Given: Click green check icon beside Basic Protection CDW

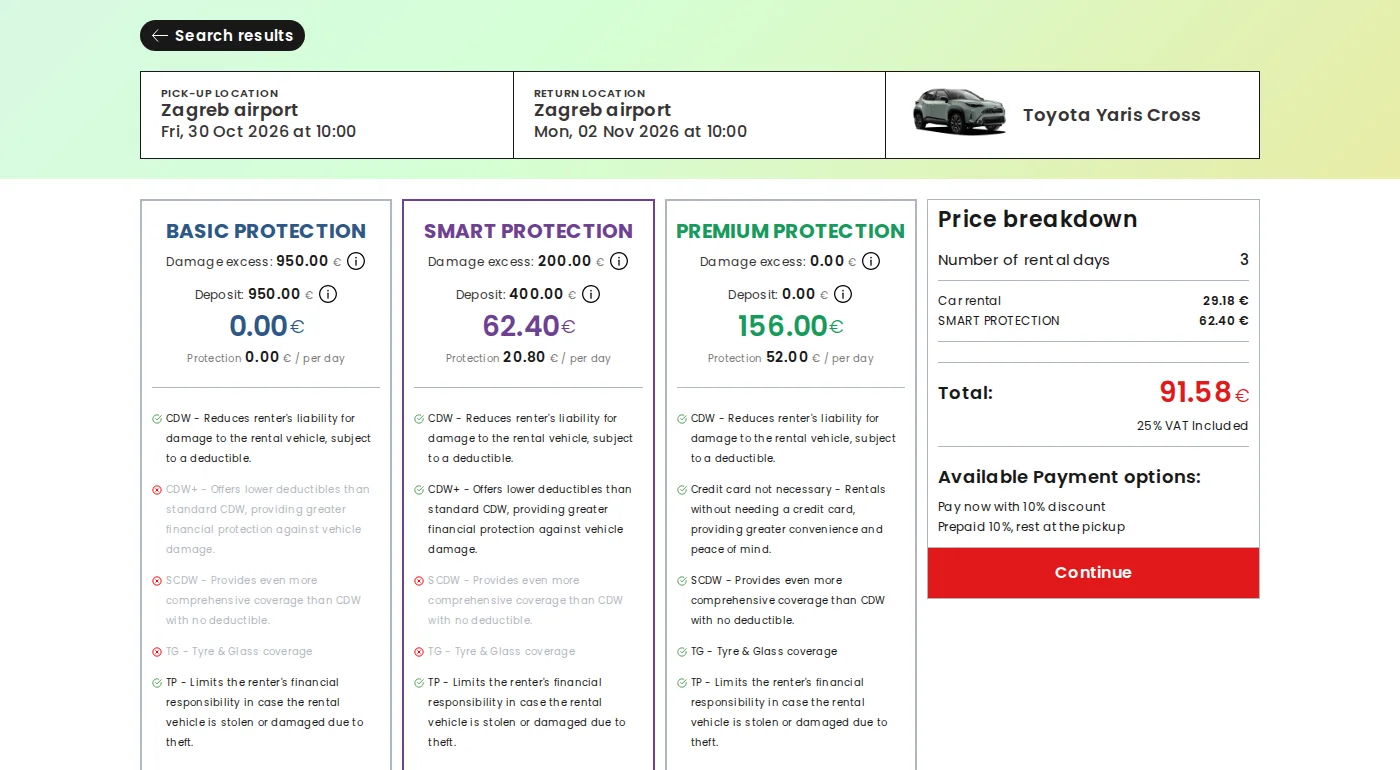Looking at the screenshot, I should [157, 419].
